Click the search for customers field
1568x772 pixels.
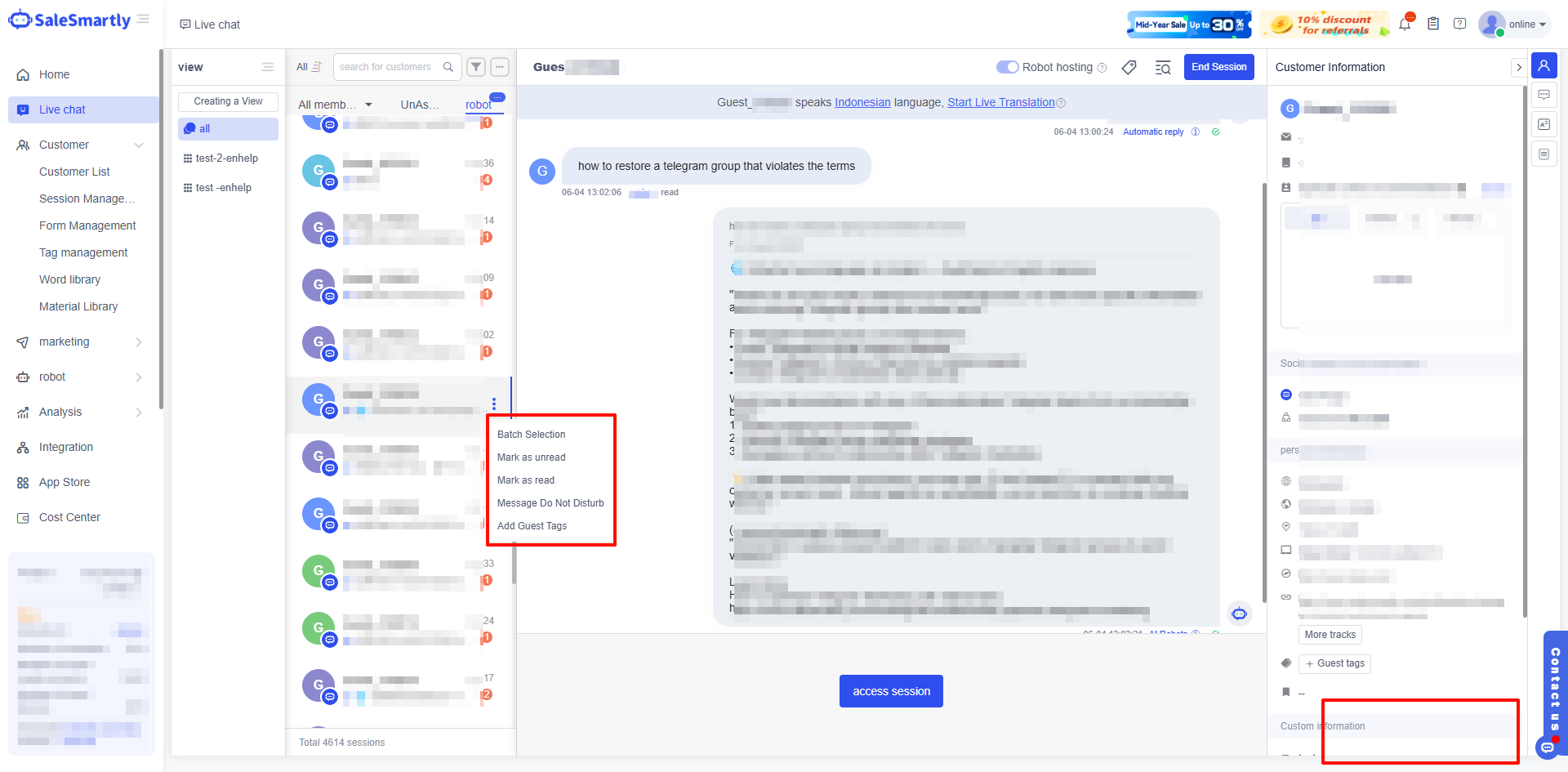[x=387, y=67]
